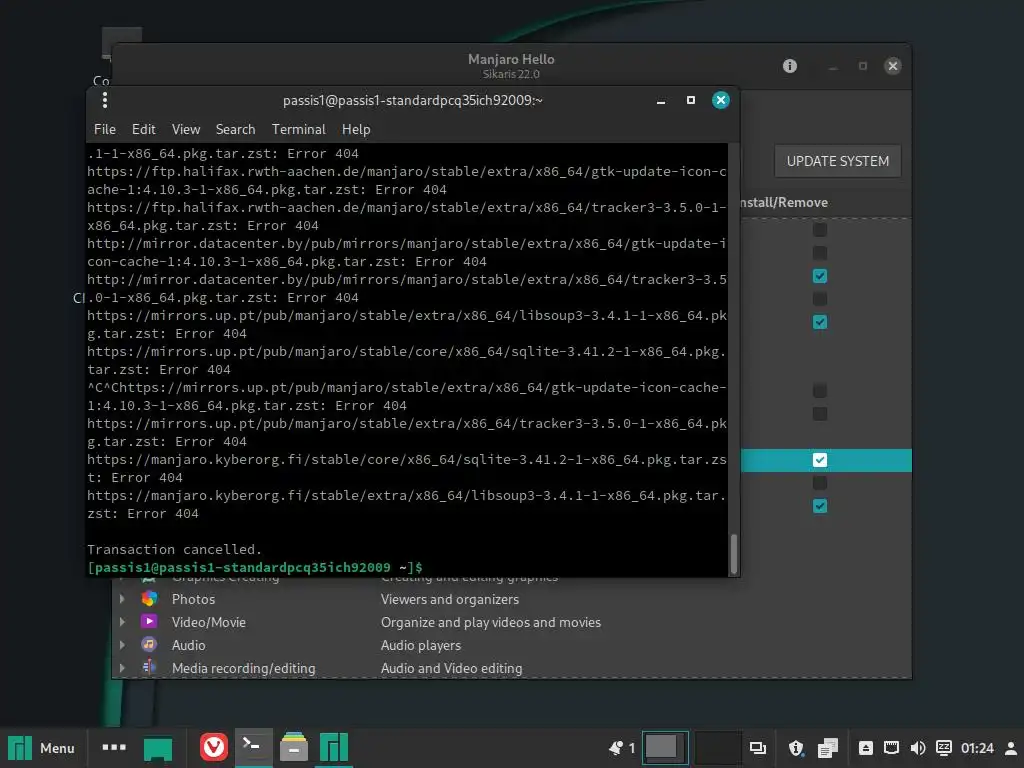Screen dimensions: 1024x768
Task: Tick the topmost checkbox under Install/Remove
Action: [x=820, y=230]
